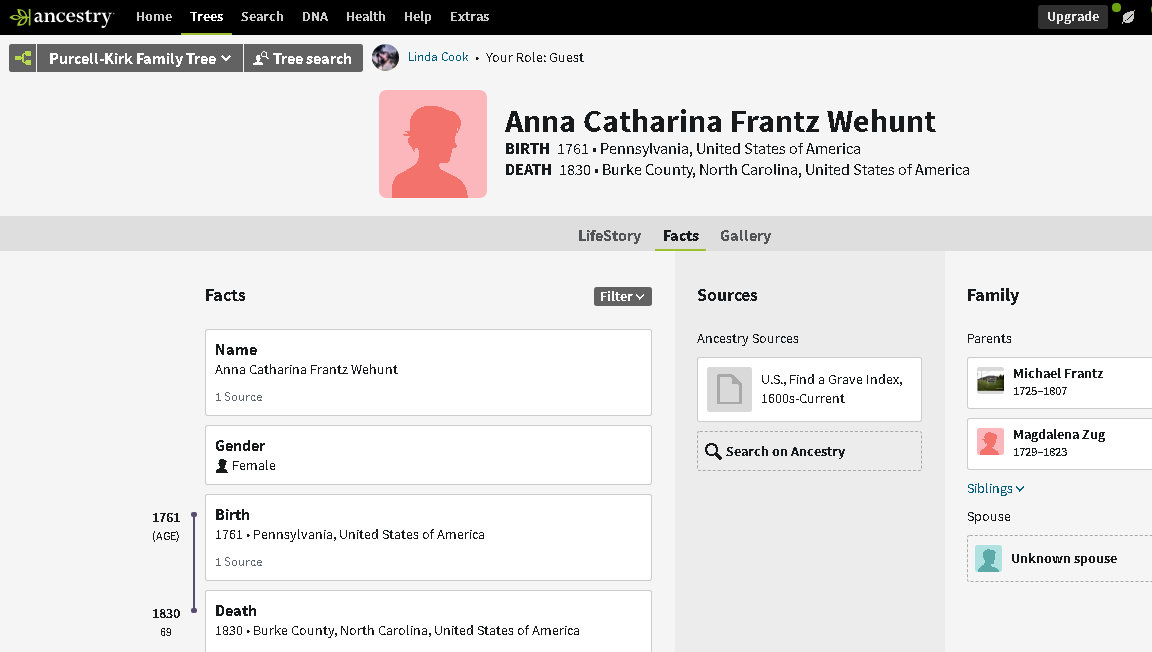Click the Ancestry logo
Image resolution: width=1152 pixels, height=652 pixels.
[62, 17]
